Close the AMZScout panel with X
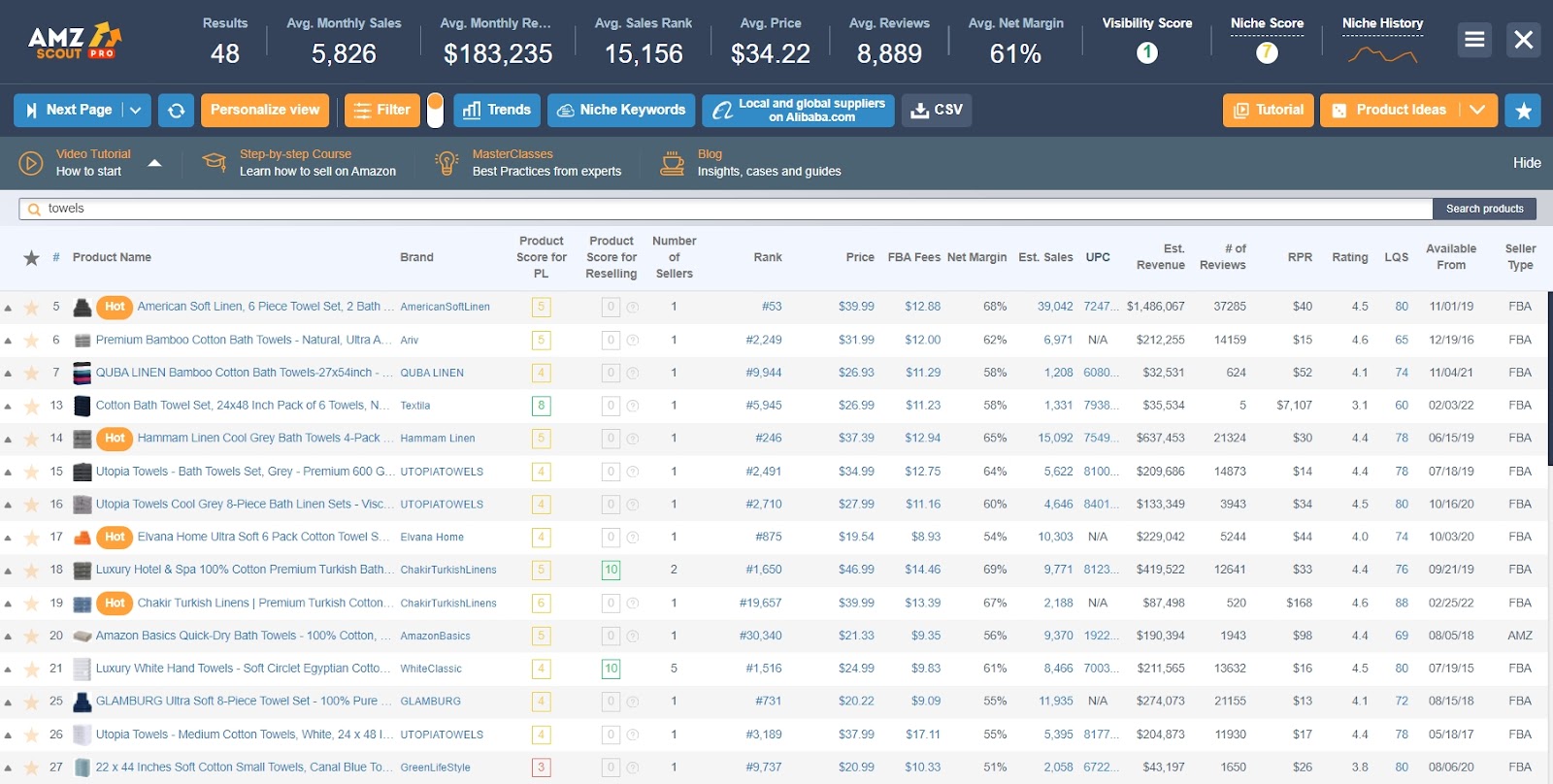The height and width of the screenshot is (784, 1553). pos(1524,40)
